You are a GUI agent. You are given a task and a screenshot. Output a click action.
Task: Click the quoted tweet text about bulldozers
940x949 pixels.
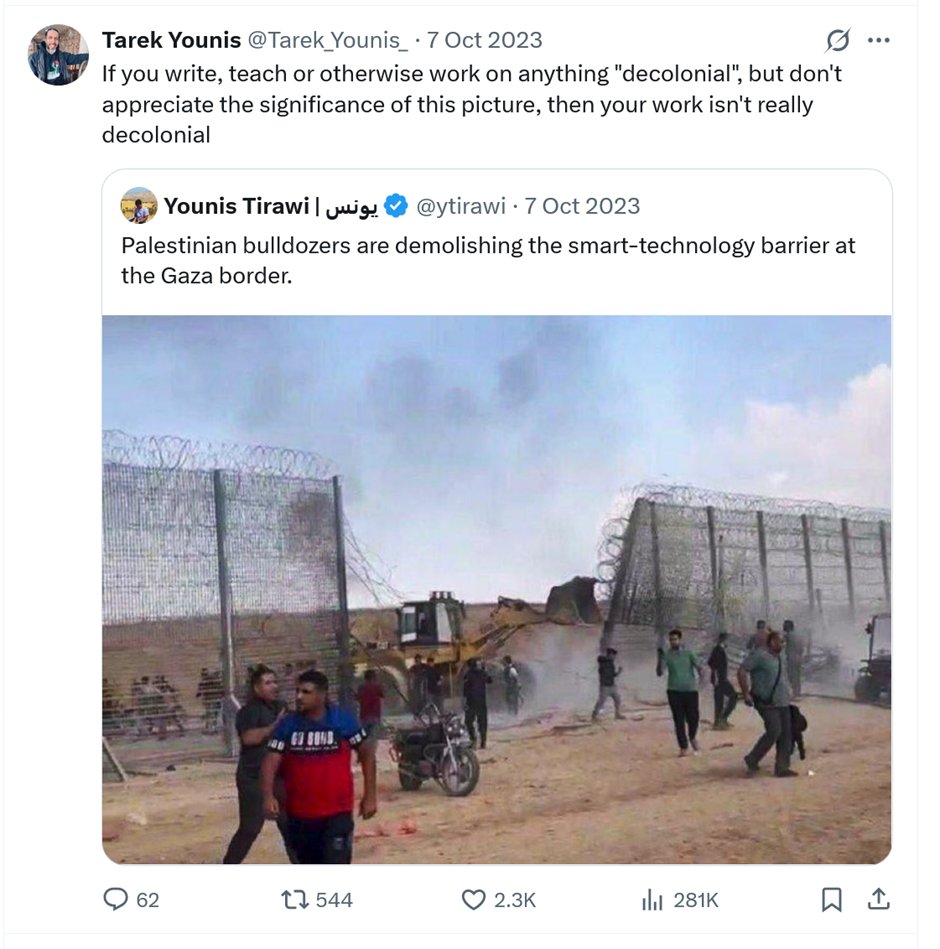(488, 260)
